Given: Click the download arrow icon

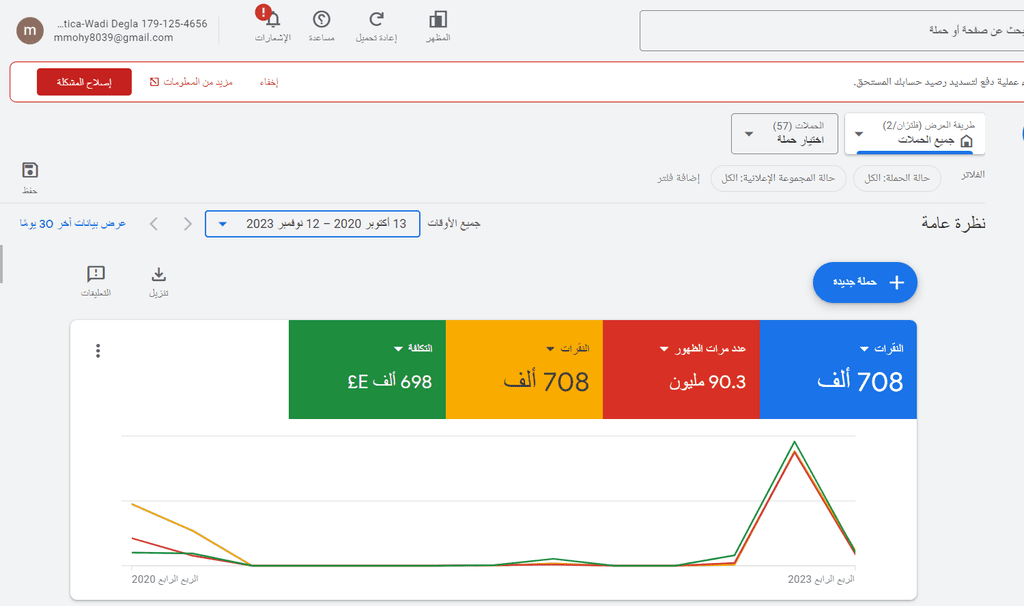Looking at the screenshot, I should (x=159, y=274).
